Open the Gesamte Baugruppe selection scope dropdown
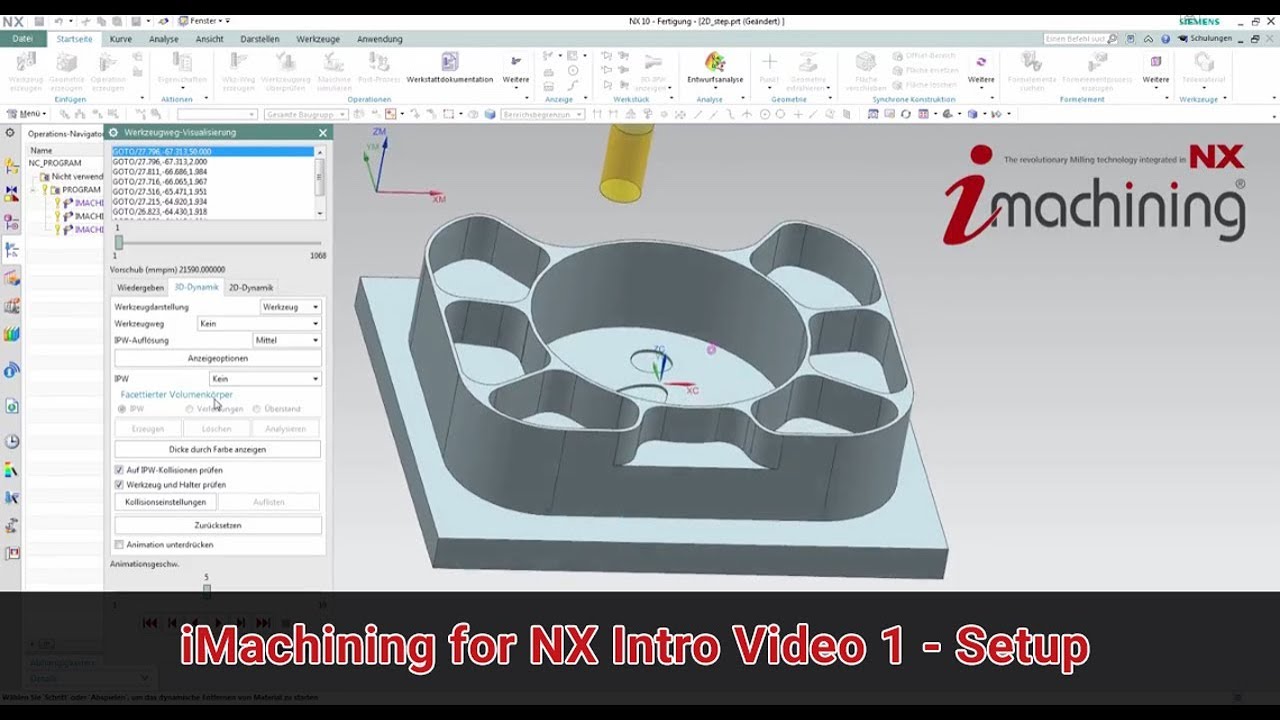 click(305, 114)
